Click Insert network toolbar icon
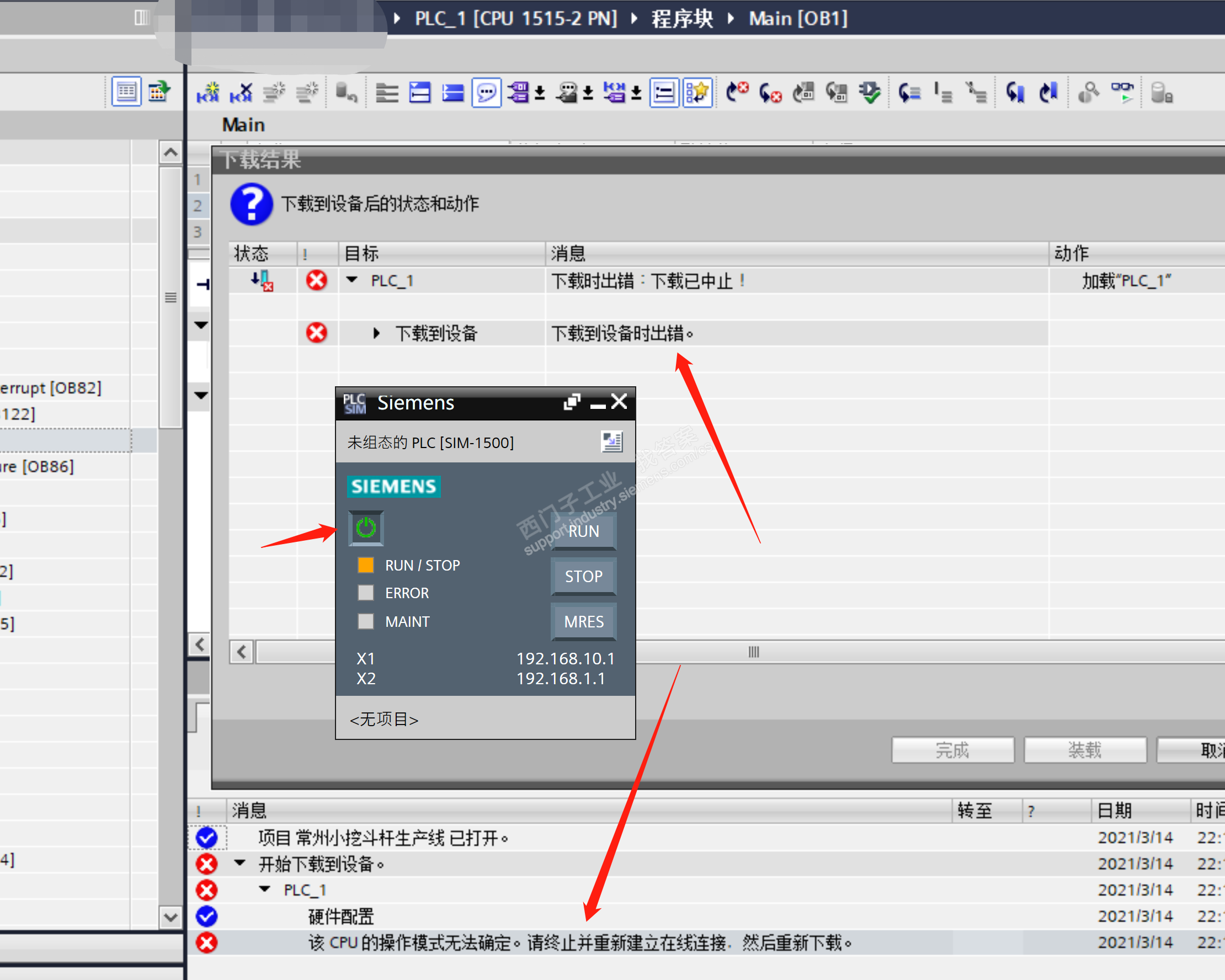 click(208, 92)
